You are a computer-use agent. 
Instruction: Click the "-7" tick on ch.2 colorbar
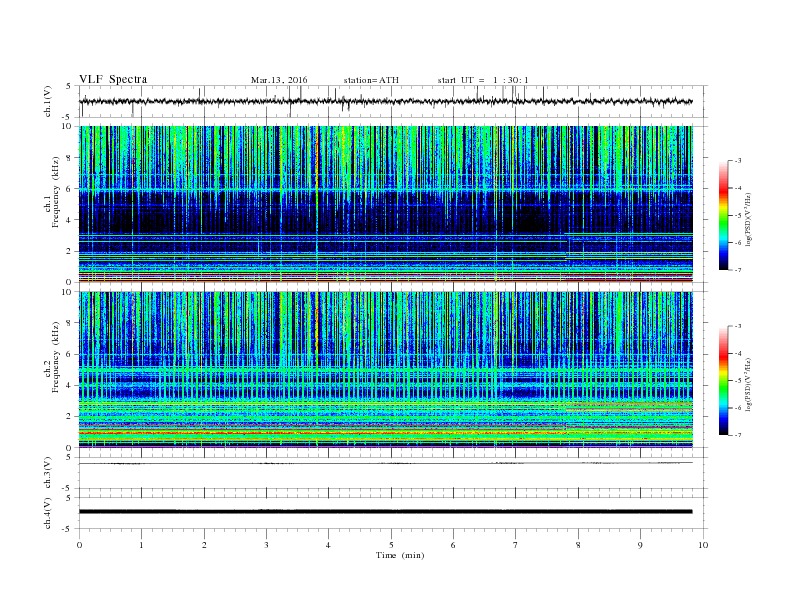click(738, 435)
